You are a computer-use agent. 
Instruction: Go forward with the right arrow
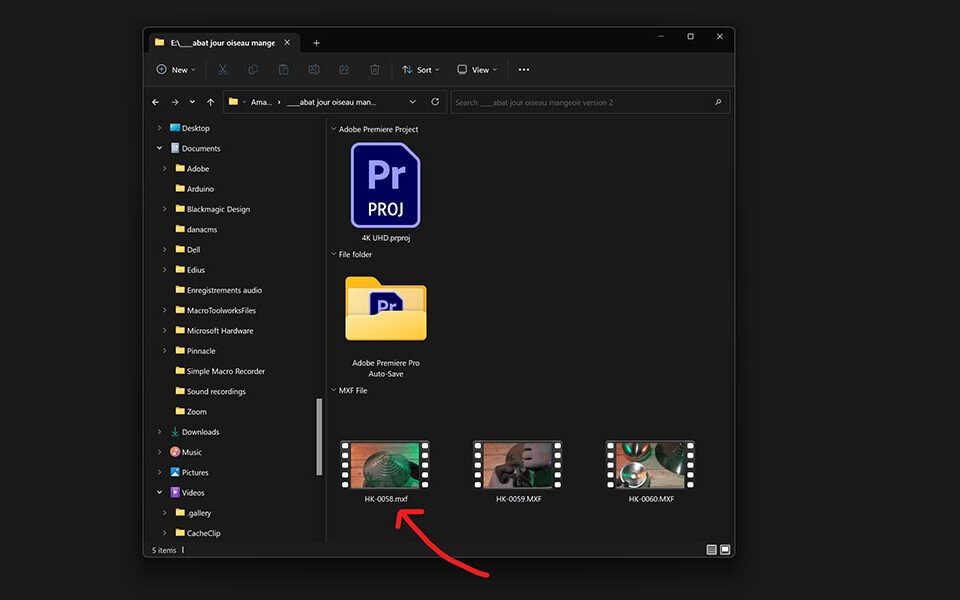tap(175, 102)
